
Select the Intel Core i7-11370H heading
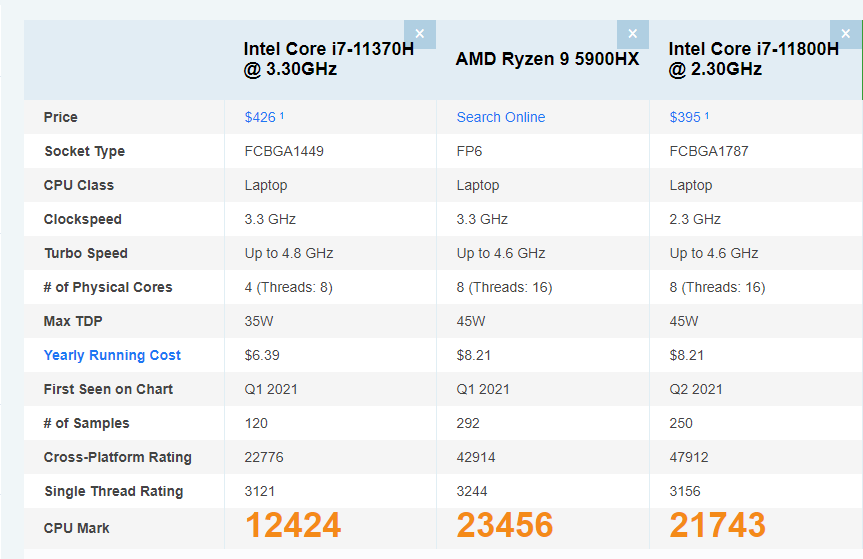pyautogui.click(x=329, y=59)
